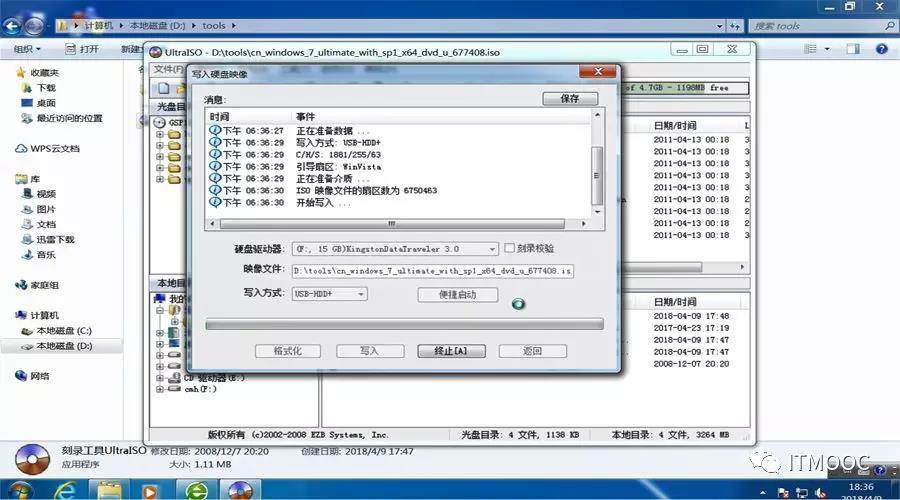Viewport: 900px width, 500px height.
Task: Show hidden system tray icons arrow
Action: click(763, 493)
